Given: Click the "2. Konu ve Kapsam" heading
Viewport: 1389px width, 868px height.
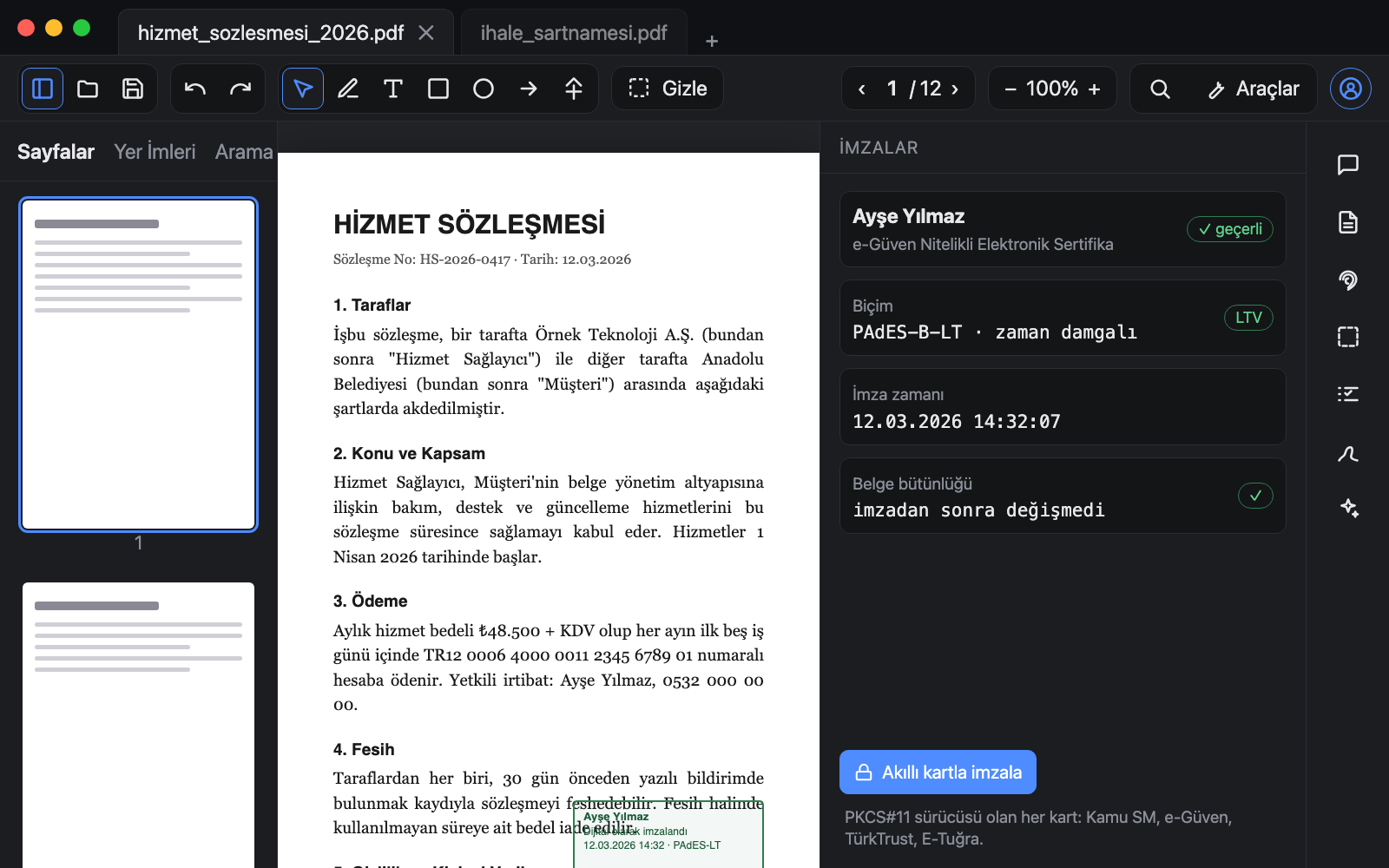Looking at the screenshot, I should [409, 454].
